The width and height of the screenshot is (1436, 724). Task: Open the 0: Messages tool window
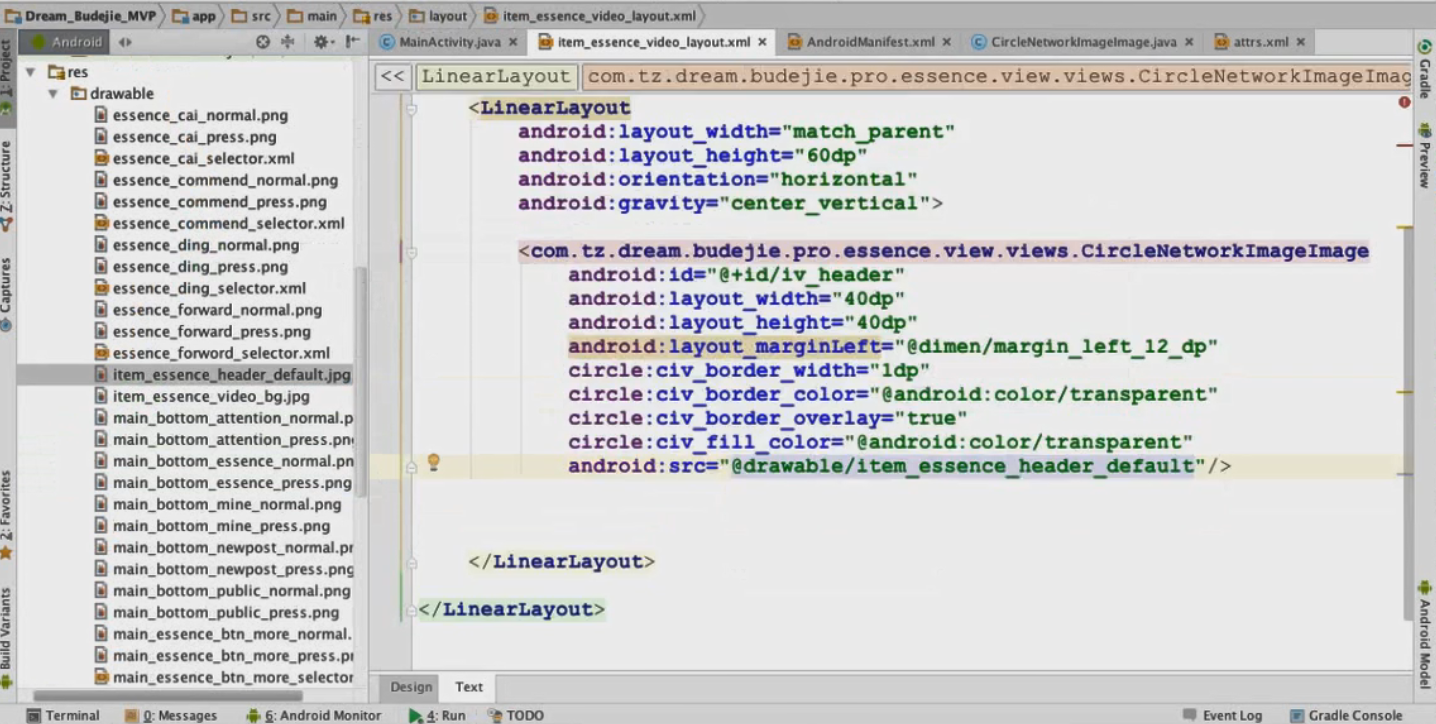click(x=171, y=715)
